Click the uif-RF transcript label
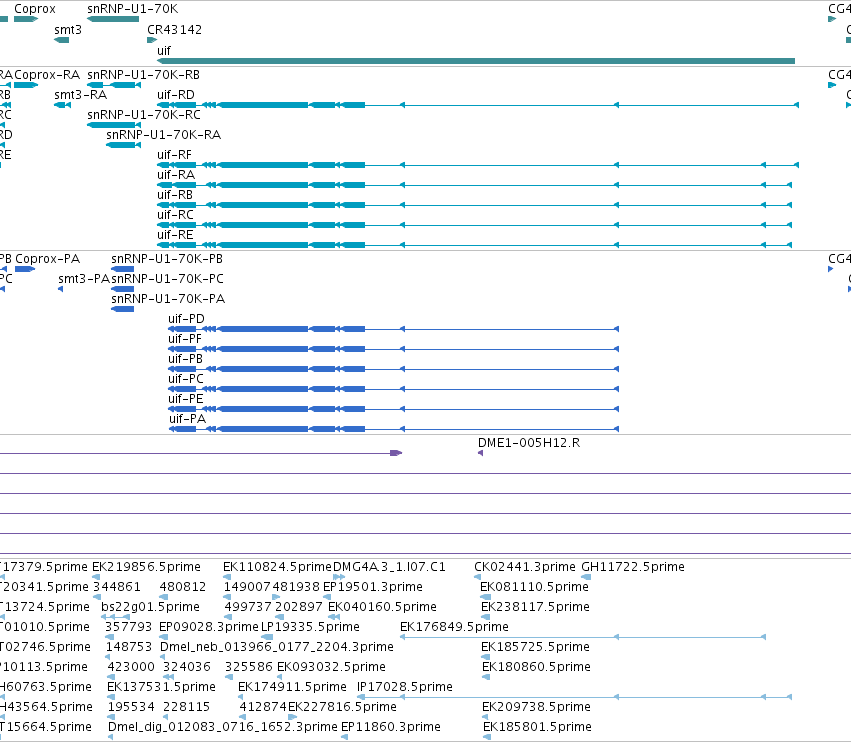Image resolution: width=851 pixels, height=742 pixels. (174, 155)
